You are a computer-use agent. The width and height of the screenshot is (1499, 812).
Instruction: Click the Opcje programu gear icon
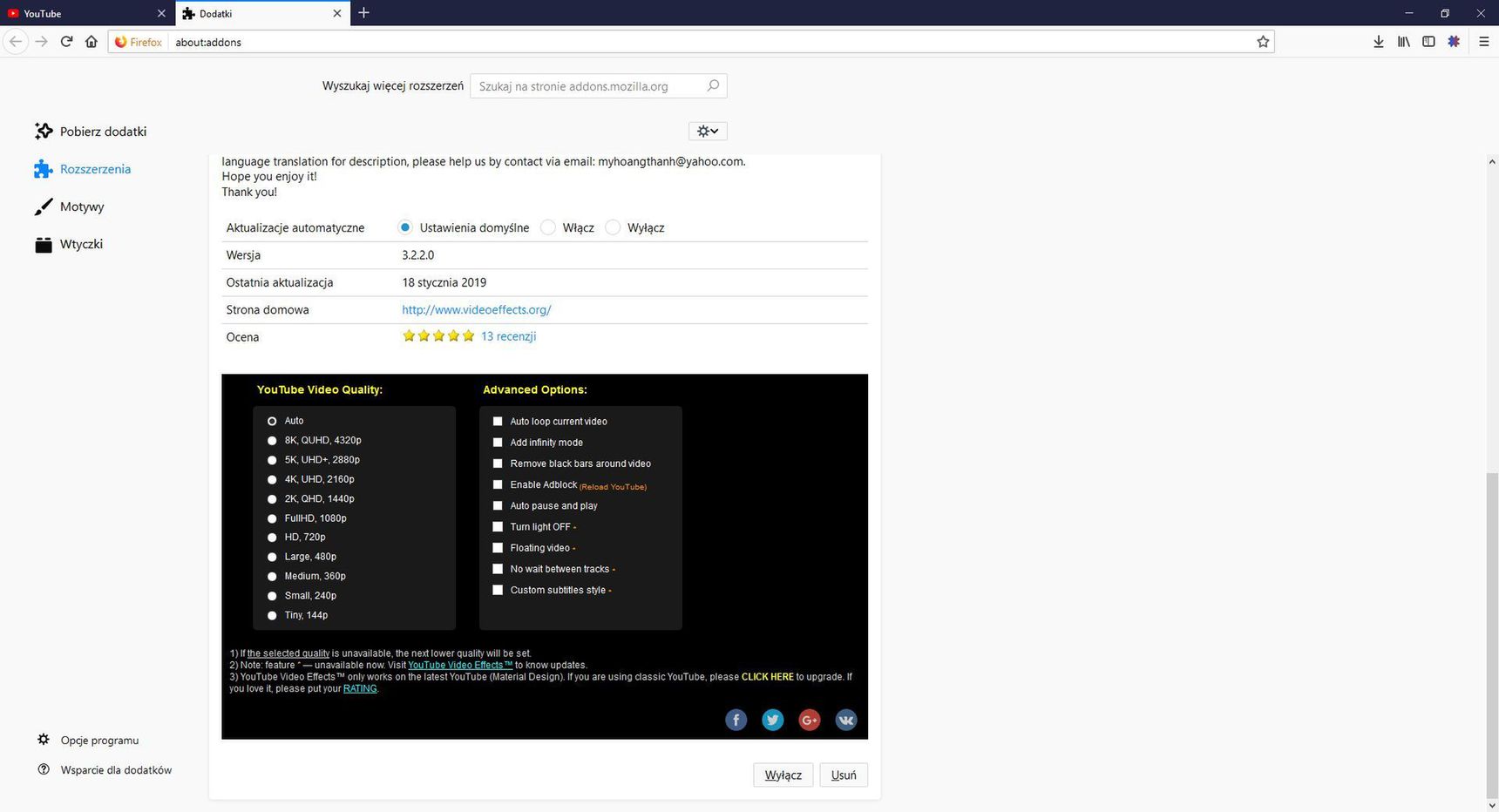click(44, 740)
